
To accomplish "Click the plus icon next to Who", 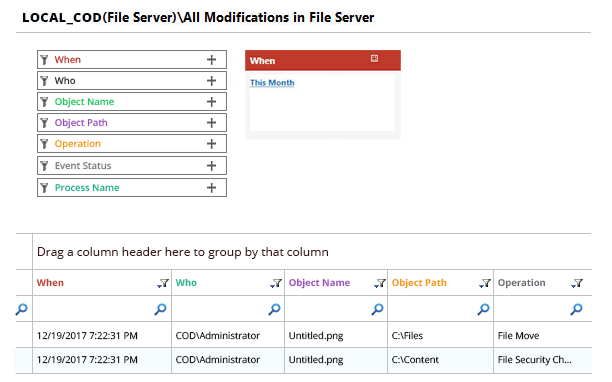I will click(212, 81).
